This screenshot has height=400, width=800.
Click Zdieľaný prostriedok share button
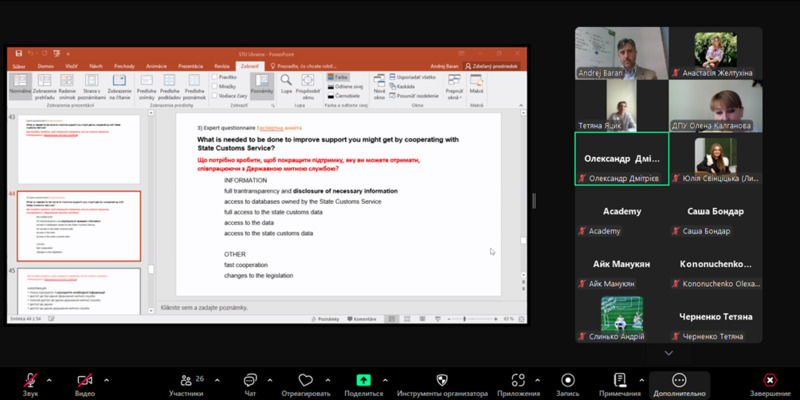click(x=490, y=66)
